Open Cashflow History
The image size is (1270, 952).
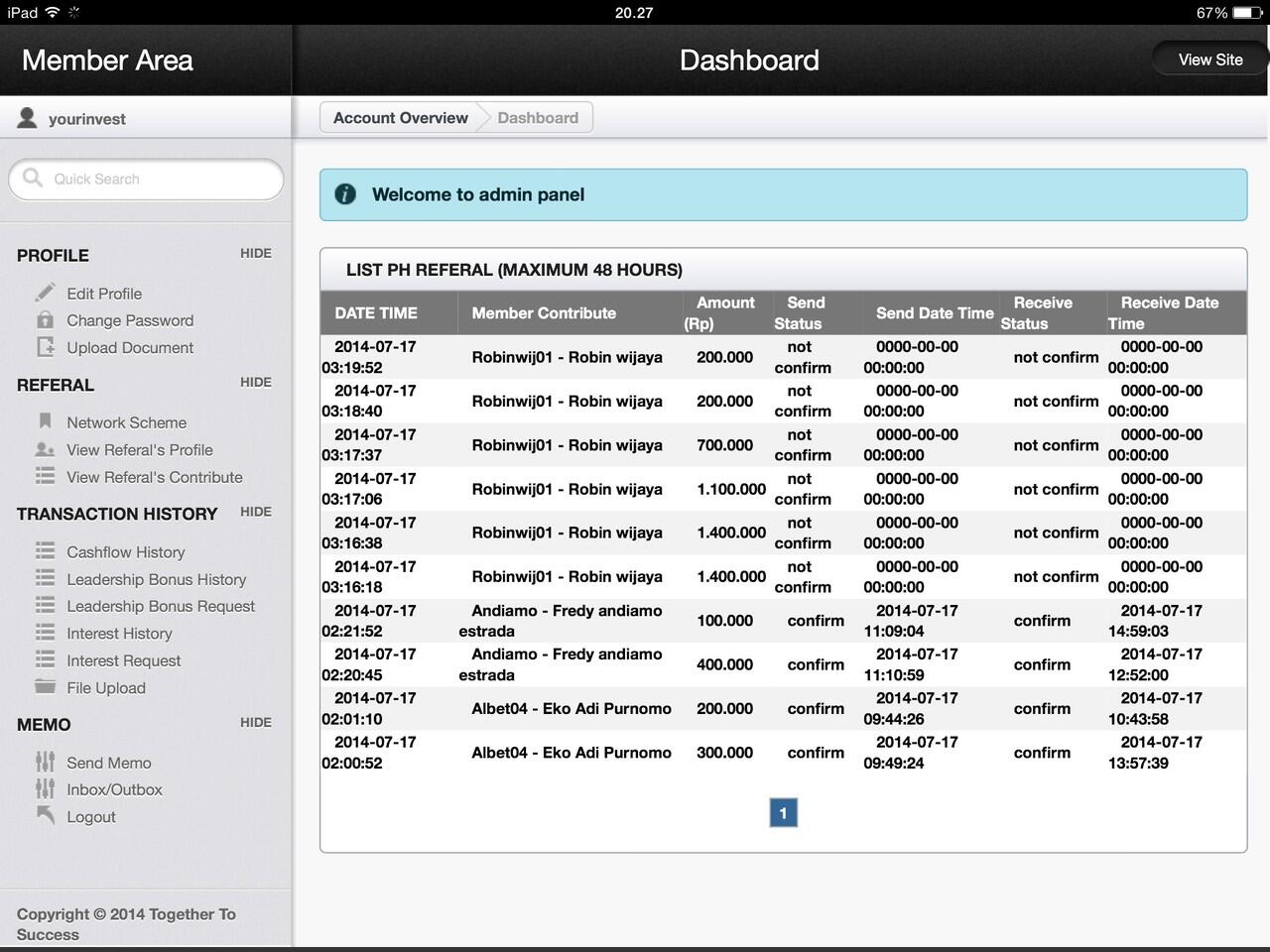pyautogui.click(x=125, y=552)
